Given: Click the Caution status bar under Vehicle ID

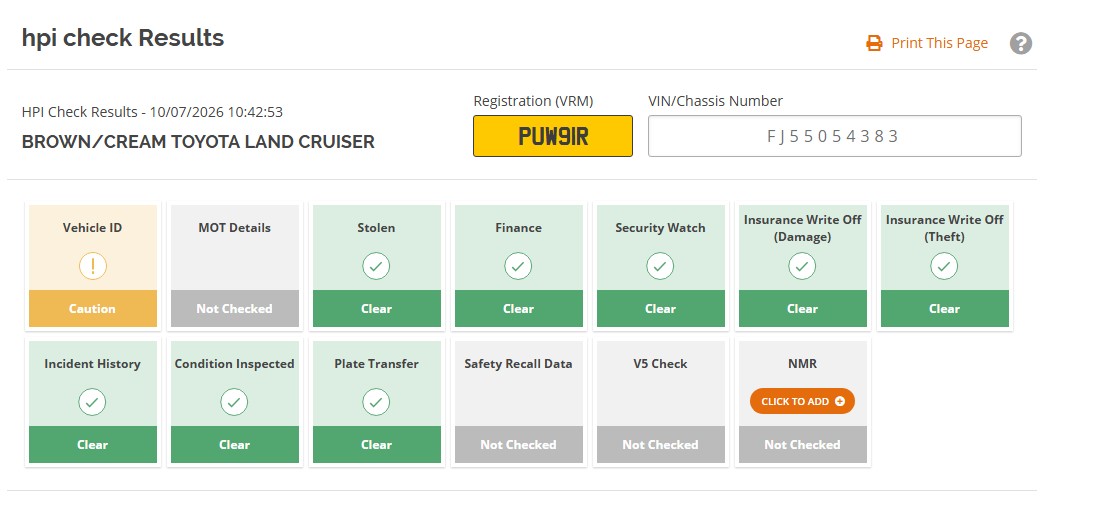Looking at the screenshot, I should point(93,308).
